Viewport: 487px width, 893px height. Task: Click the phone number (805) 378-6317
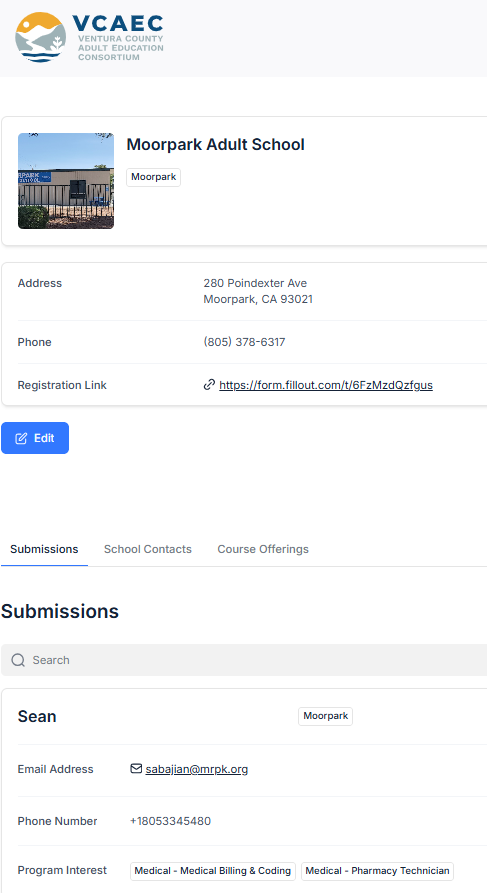(244, 342)
